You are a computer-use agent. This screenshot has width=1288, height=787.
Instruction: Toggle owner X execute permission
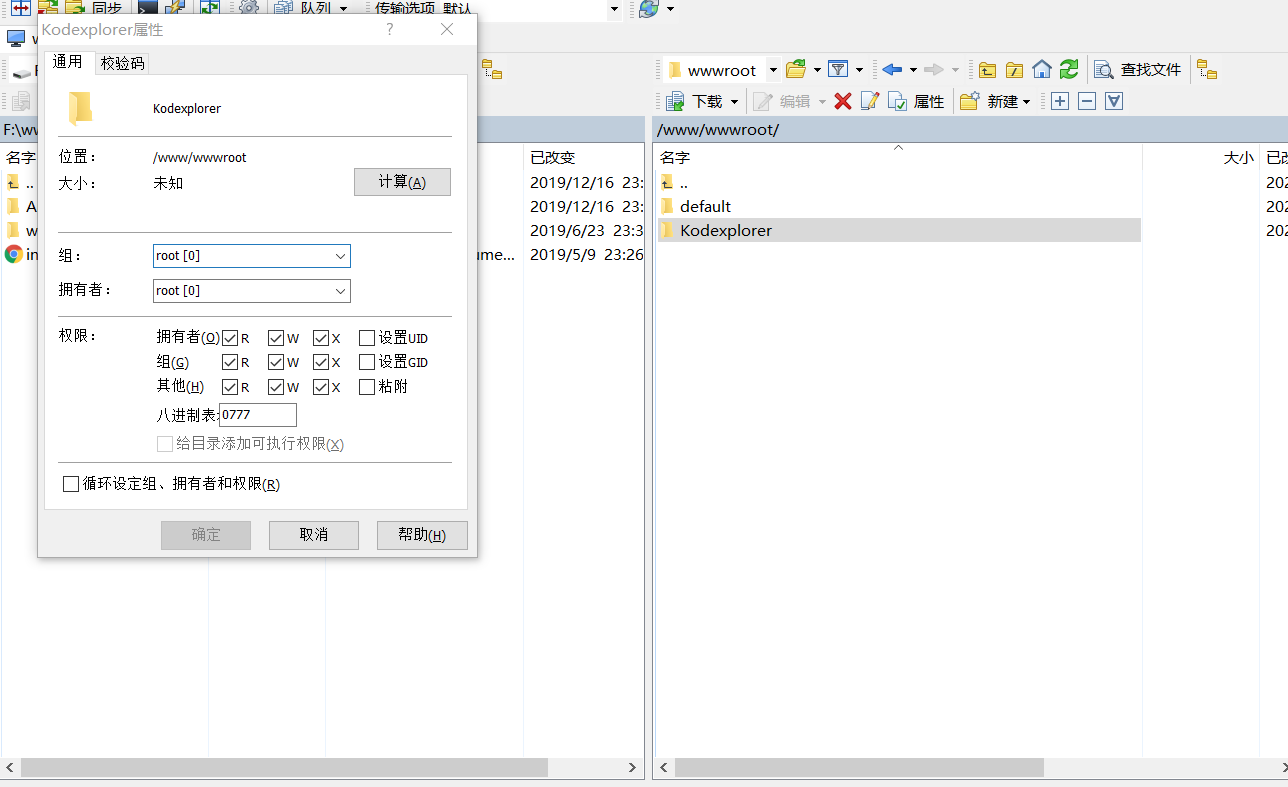click(321, 338)
